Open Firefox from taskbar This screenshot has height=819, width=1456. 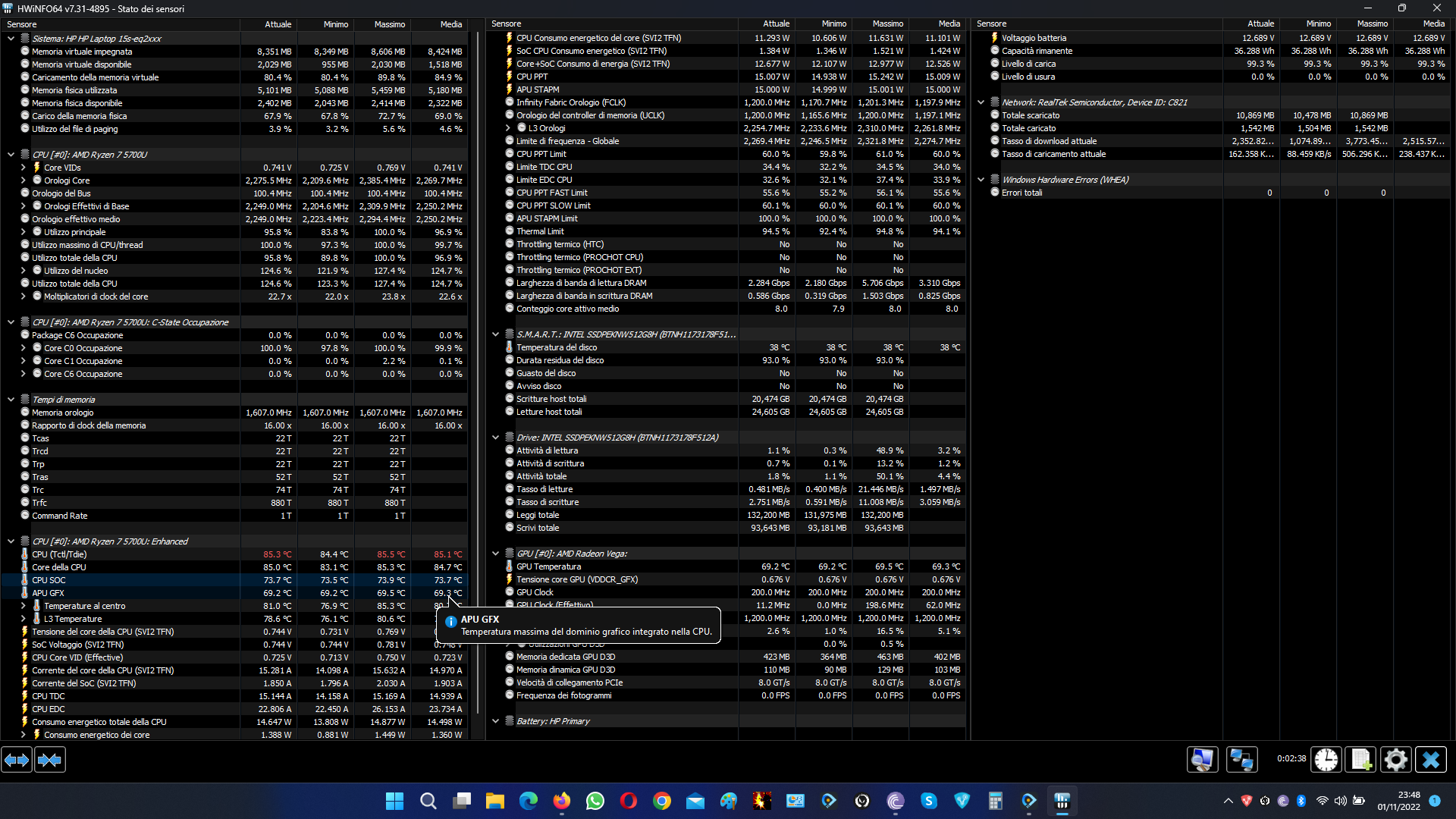(x=562, y=801)
